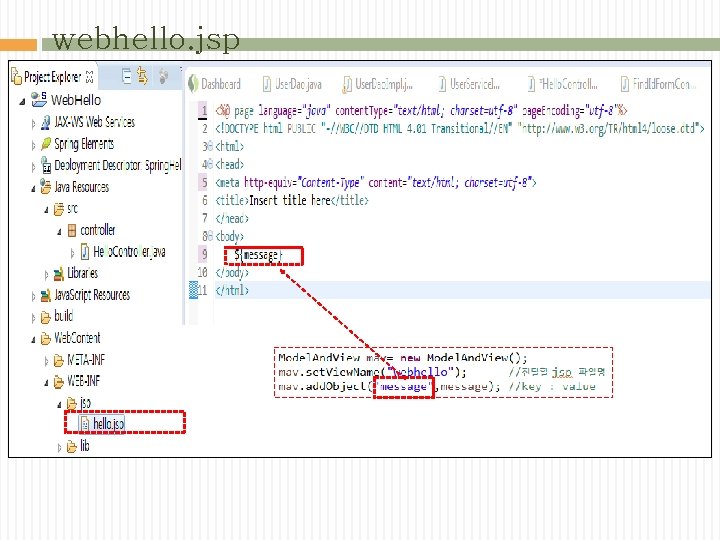
Task: Click the closing html tag on line 11
Action: 232,290
